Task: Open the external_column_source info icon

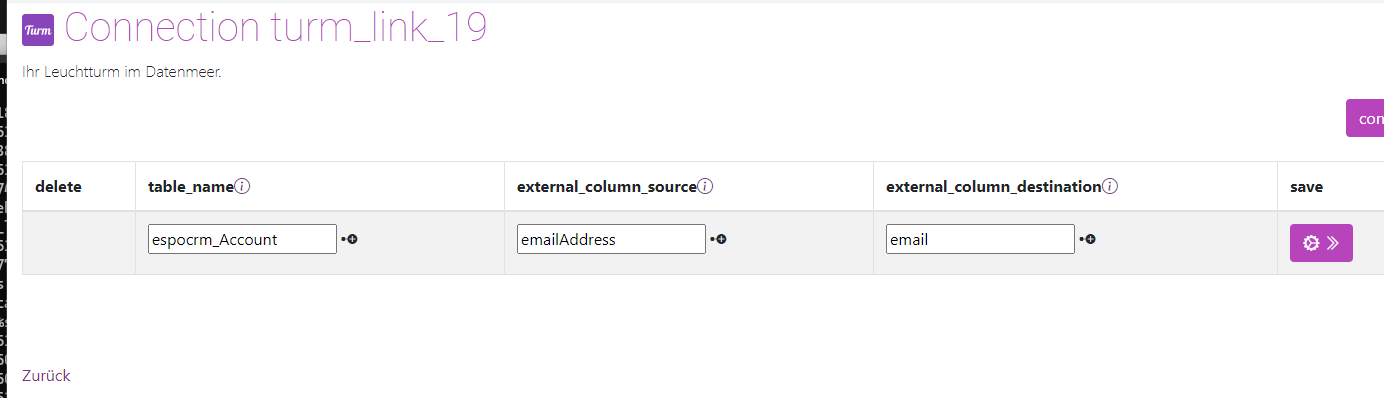Action: click(x=705, y=186)
